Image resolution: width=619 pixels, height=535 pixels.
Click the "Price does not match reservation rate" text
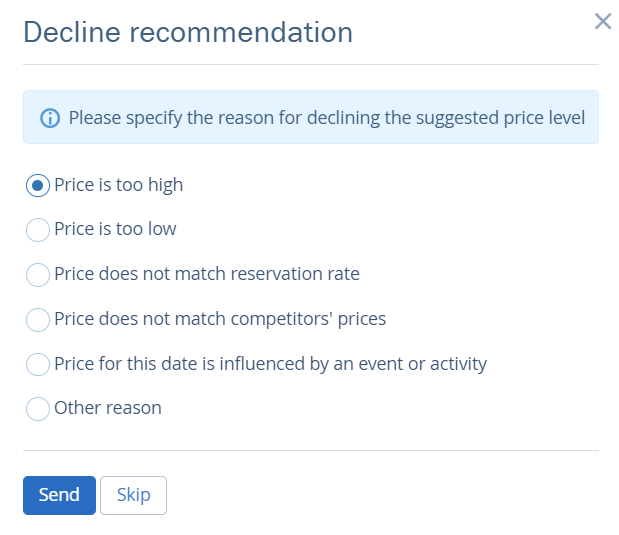[206, 274]
